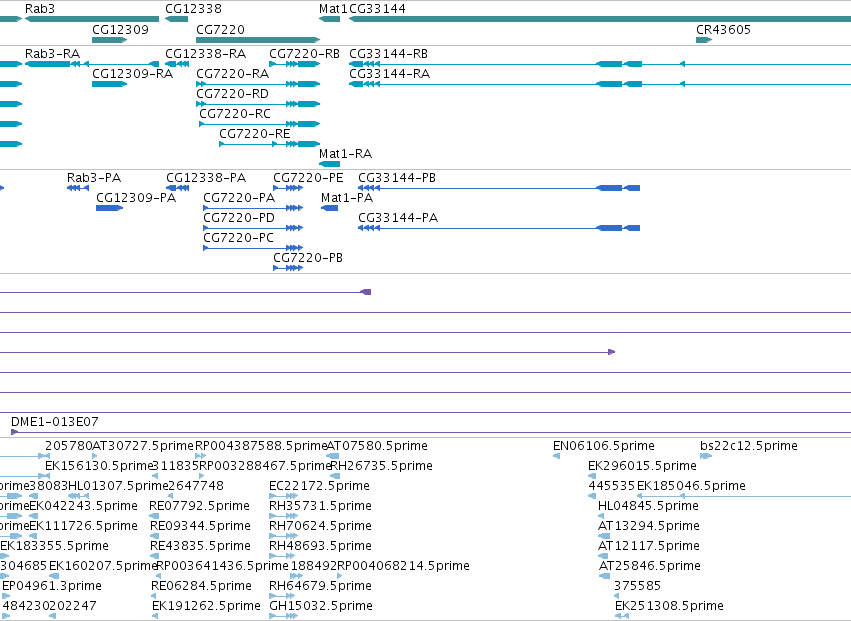The width and height of the screenshot is (851, 621).
Task: Click the CG7220-PB protein label
Action: click(308, 258)
